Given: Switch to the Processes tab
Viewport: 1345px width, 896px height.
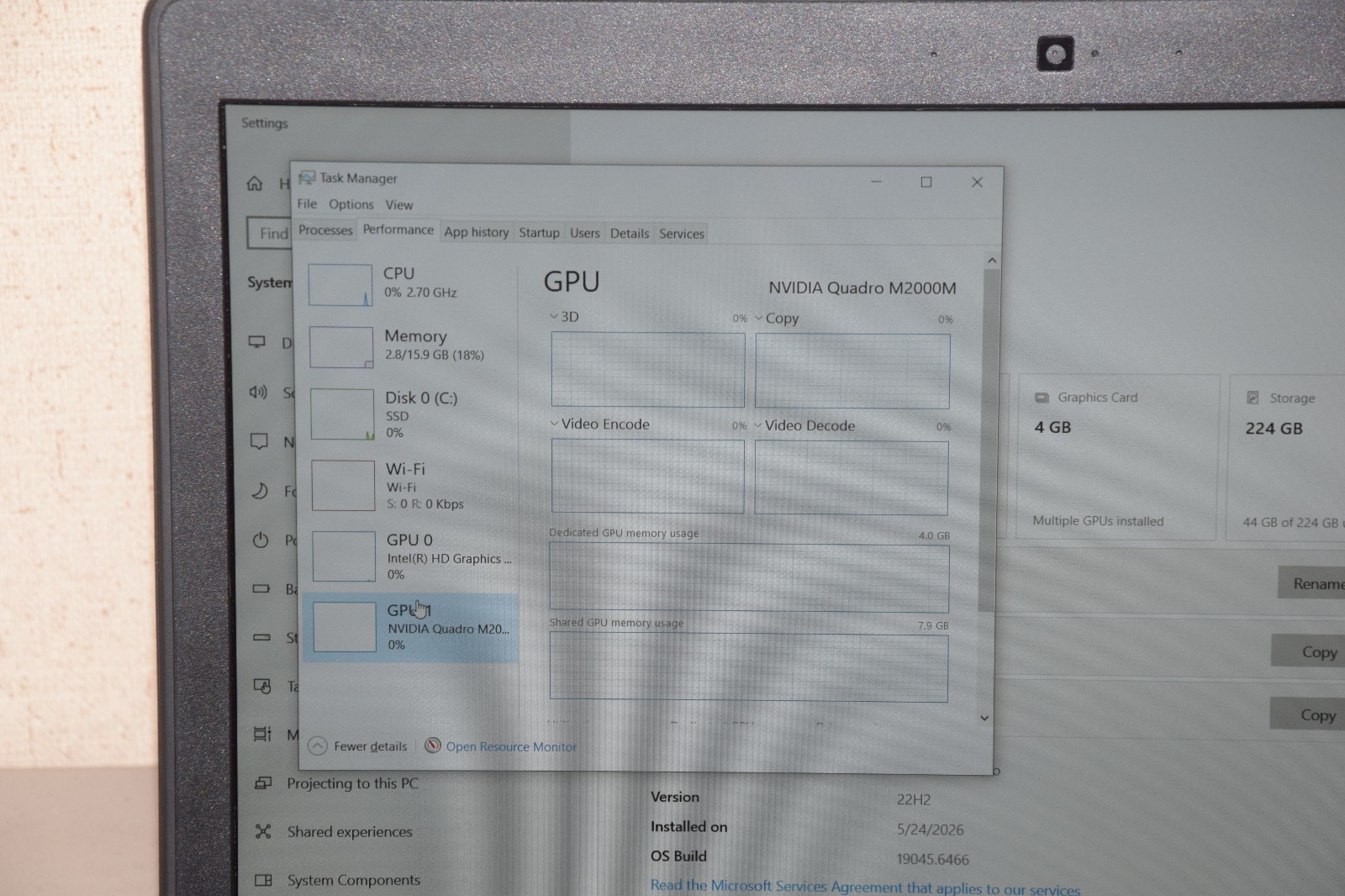Looking at the screenshot, I should 325,230.
